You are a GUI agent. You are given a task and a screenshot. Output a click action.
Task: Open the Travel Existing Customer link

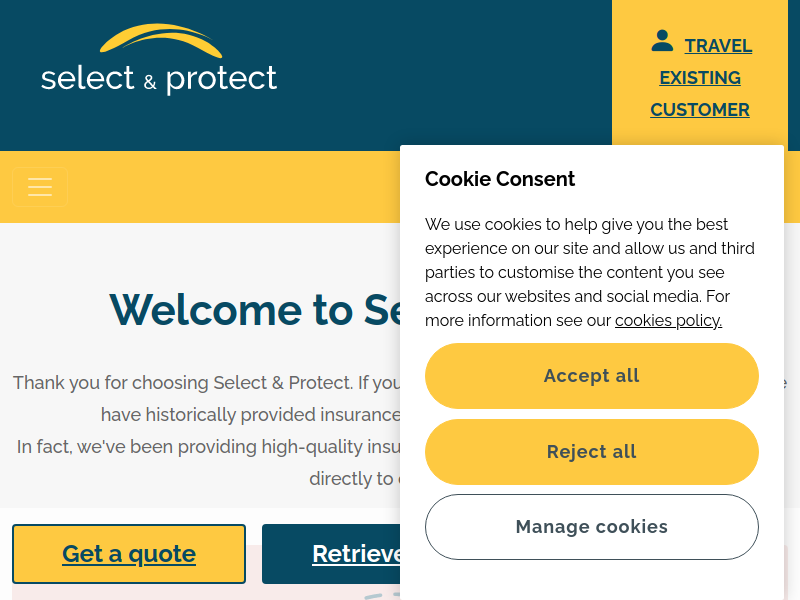coord(700,78)
